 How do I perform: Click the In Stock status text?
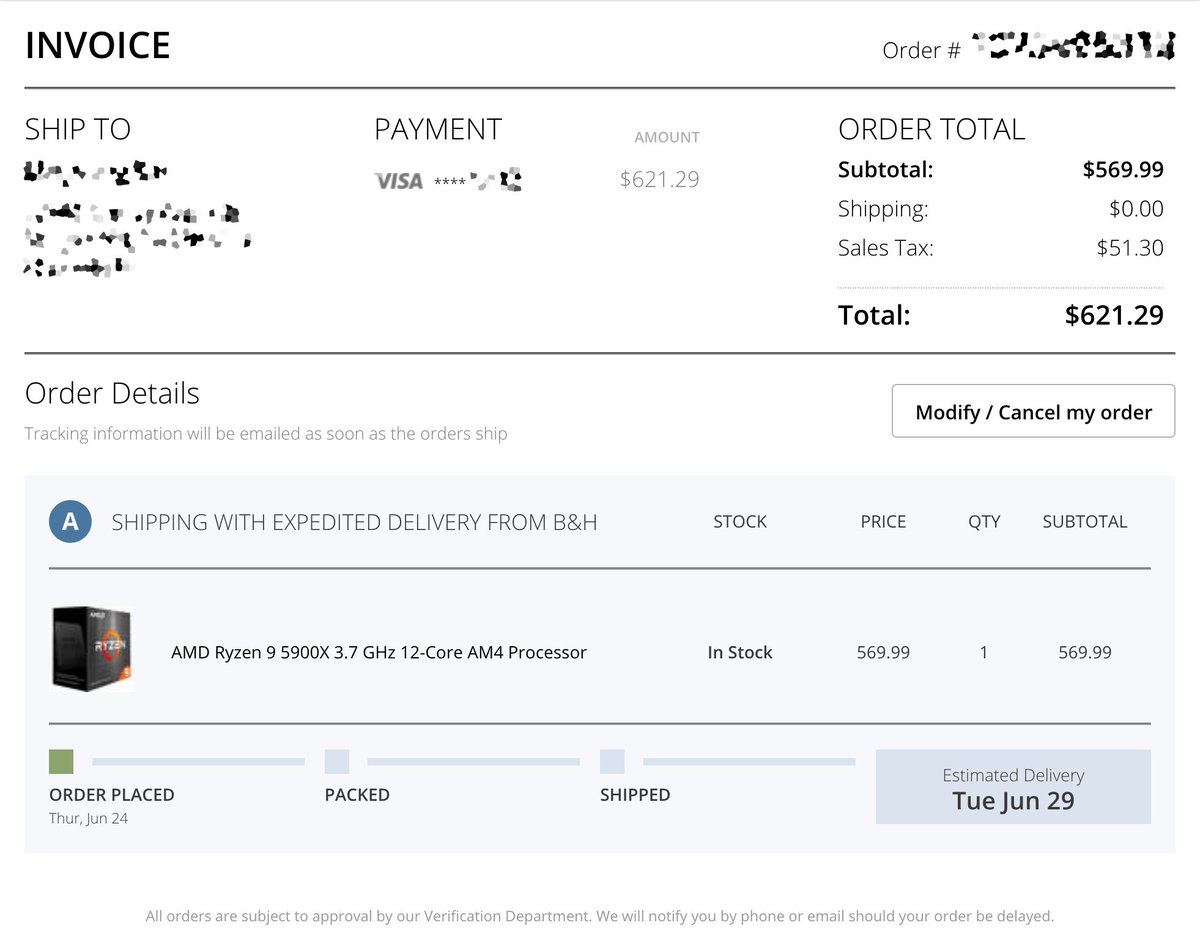pos(739,652)
